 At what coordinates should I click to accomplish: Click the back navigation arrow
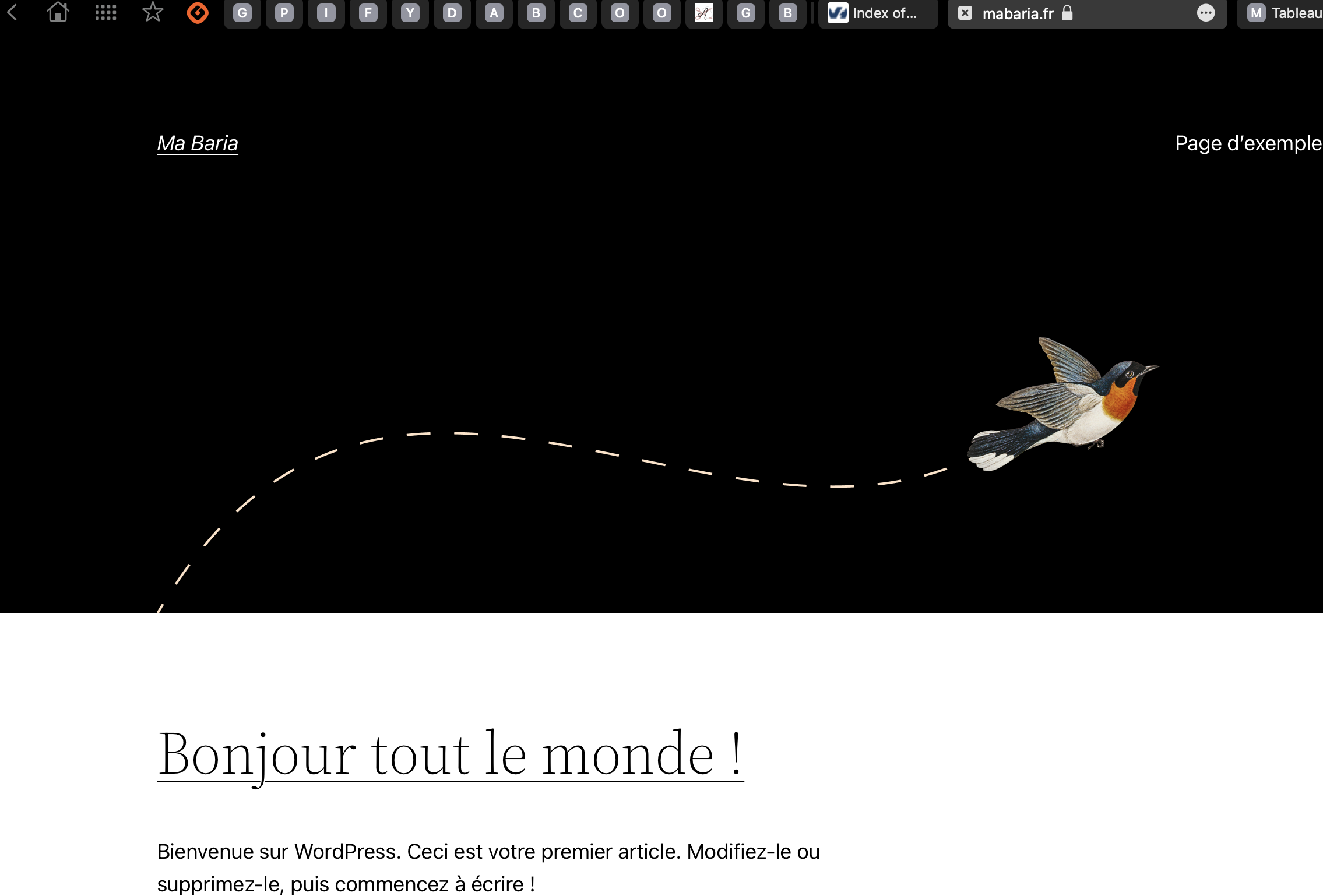[12, 12]
